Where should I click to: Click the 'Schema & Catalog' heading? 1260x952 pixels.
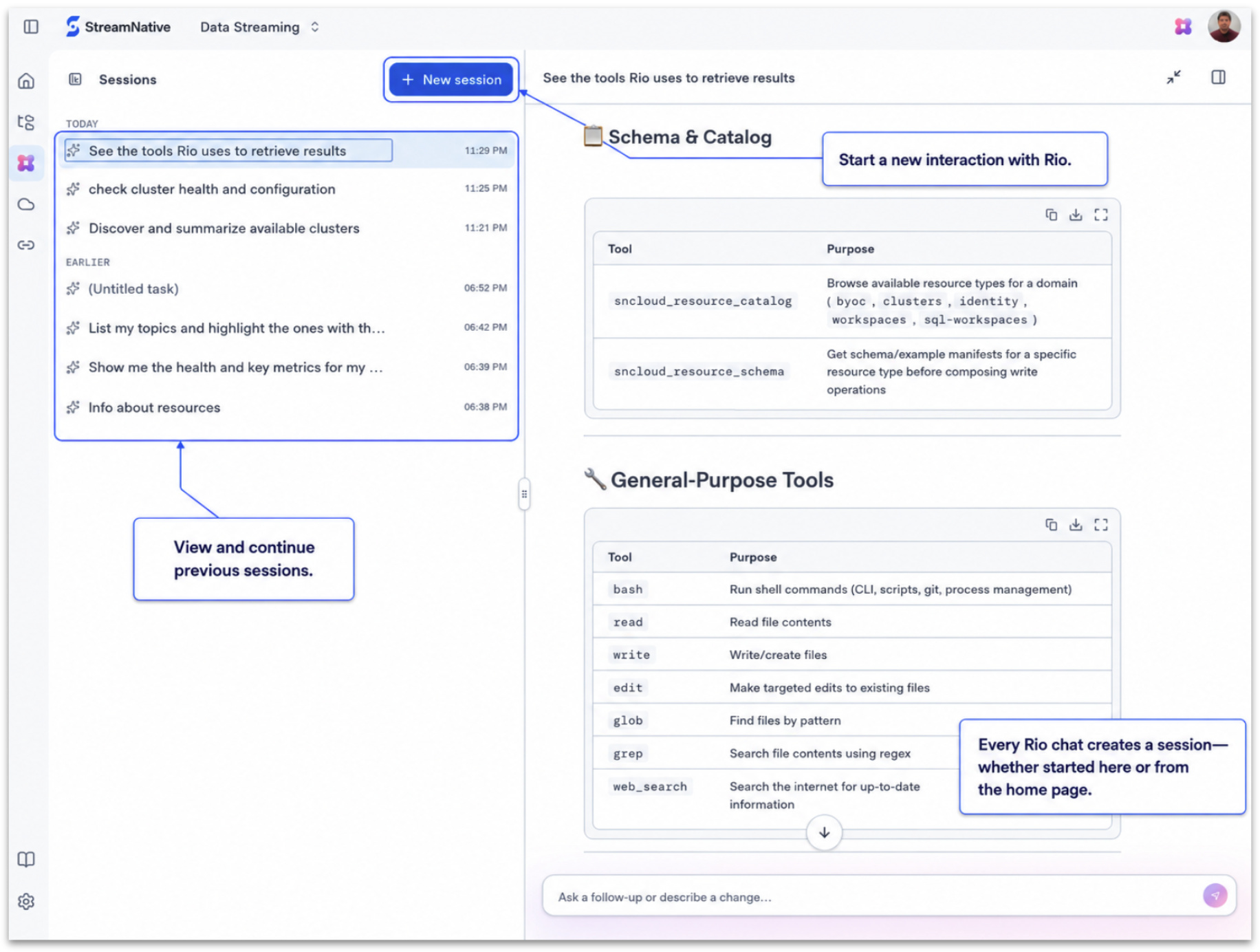[x=690, y=137]
